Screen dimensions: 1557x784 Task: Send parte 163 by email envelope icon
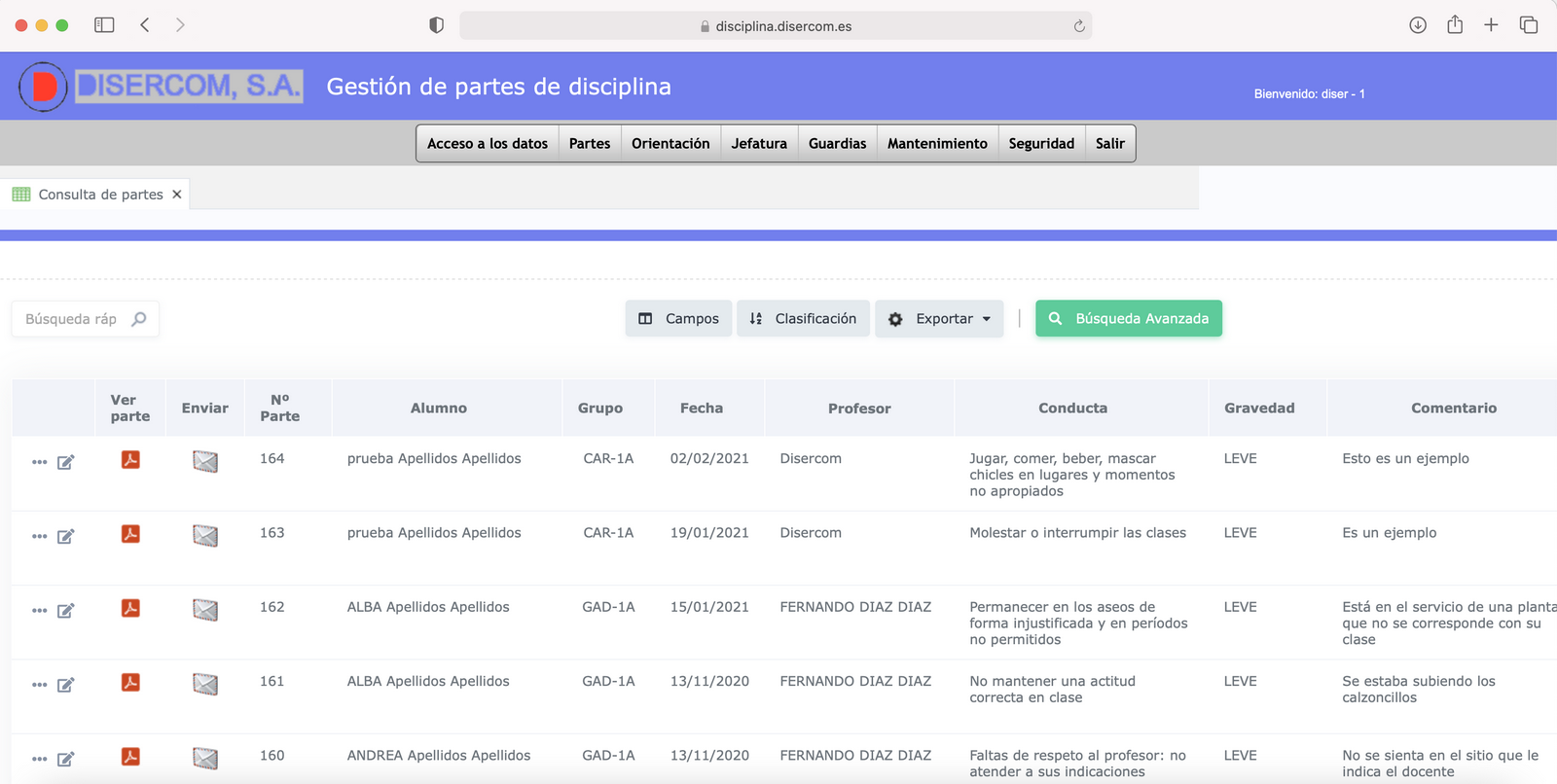click(205, 535)
